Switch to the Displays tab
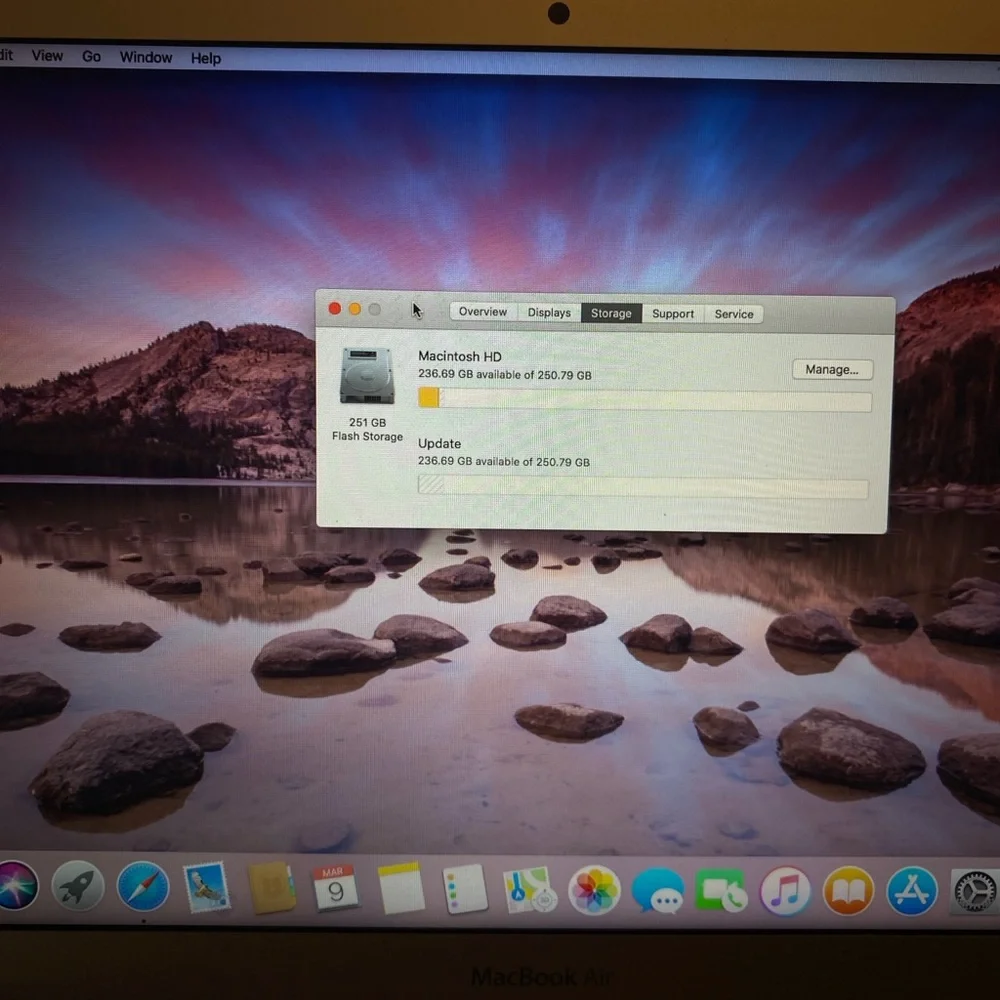 (548, 312)
